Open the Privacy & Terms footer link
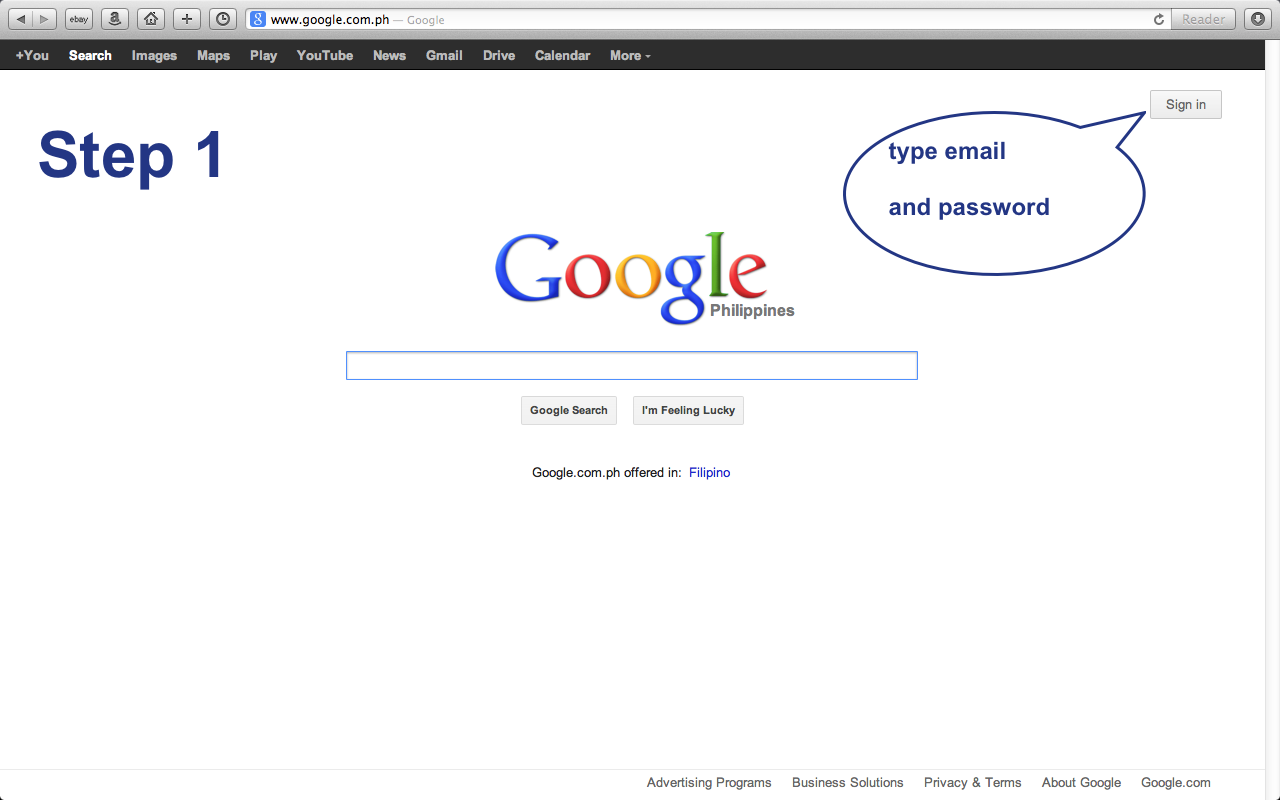 point(973,783)
